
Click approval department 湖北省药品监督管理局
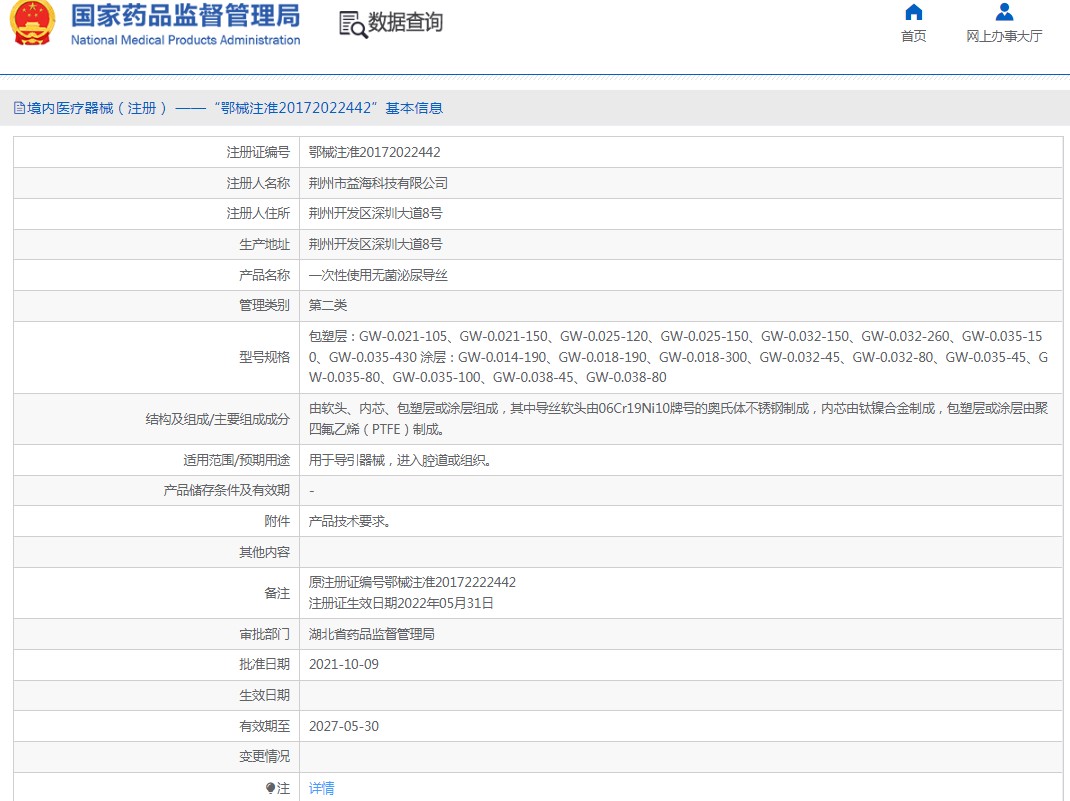click(371, 634)
